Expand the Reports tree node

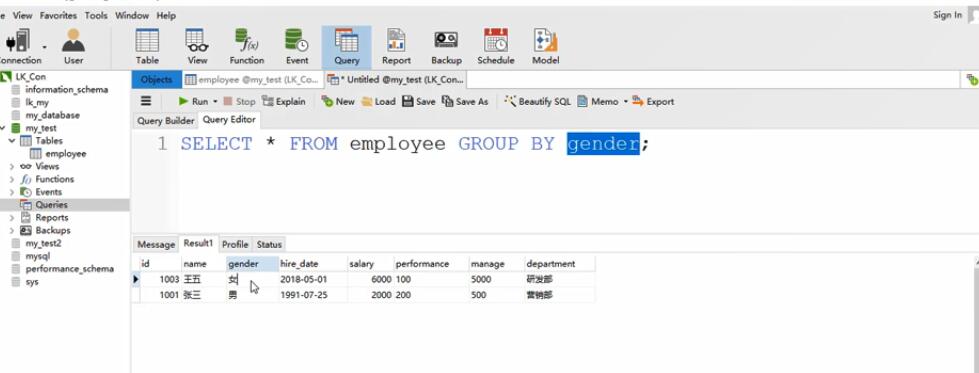point(12,217)
